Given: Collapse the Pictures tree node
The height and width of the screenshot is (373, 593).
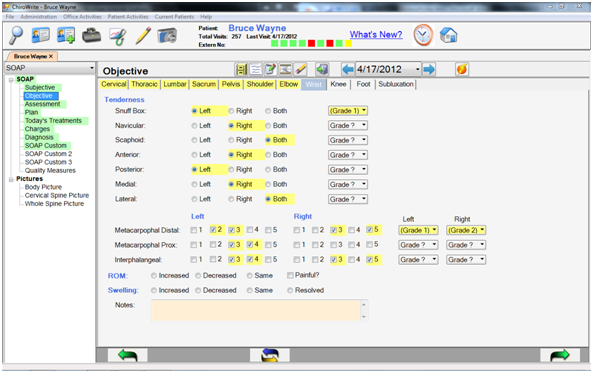Looking at the screenshot, I should pyautogui.click(x=11, y=179).
